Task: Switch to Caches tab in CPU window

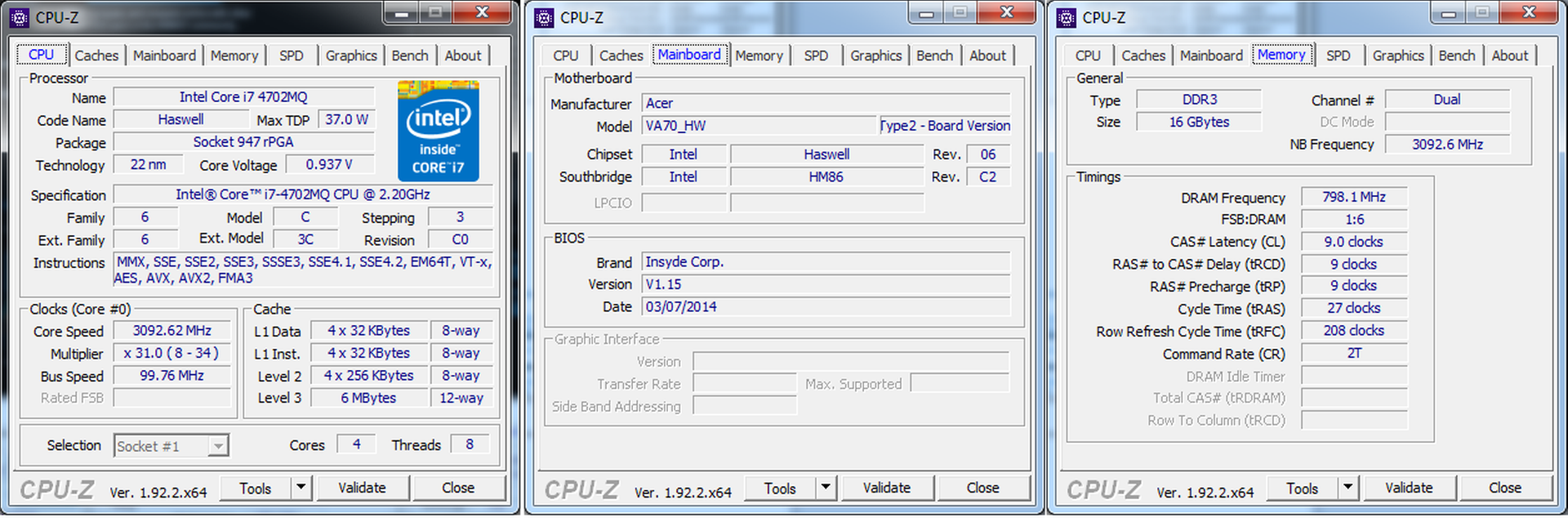Action: 96,56
